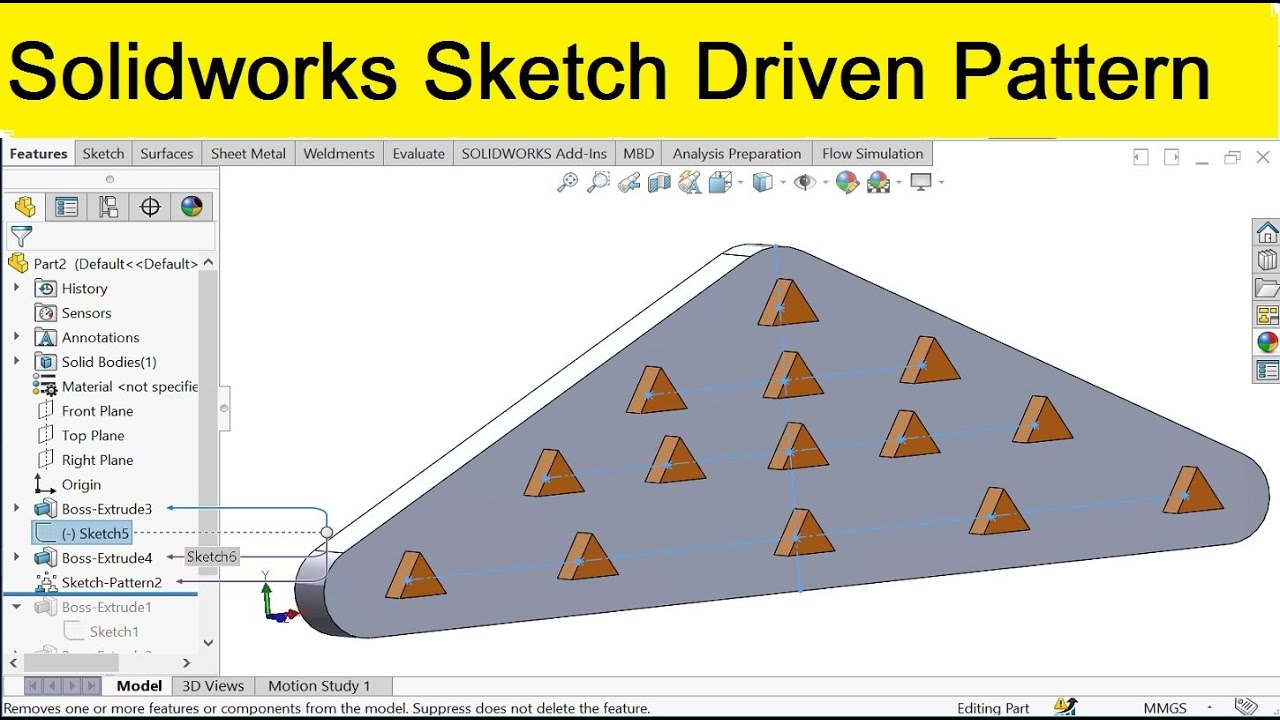Switch to ConfigurationManager tab icon
1280x720 pixels.
[x=108, y=207]
